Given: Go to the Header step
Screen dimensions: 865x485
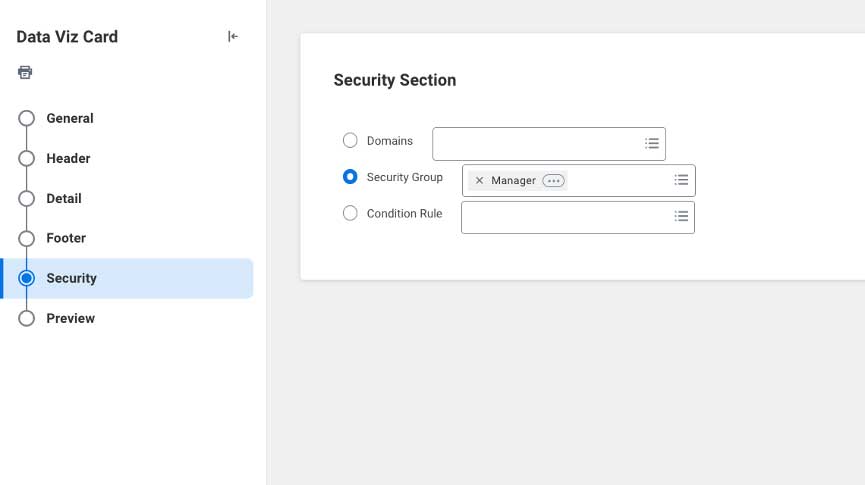Looking at the screenshot, I should [x=68, y=158].
